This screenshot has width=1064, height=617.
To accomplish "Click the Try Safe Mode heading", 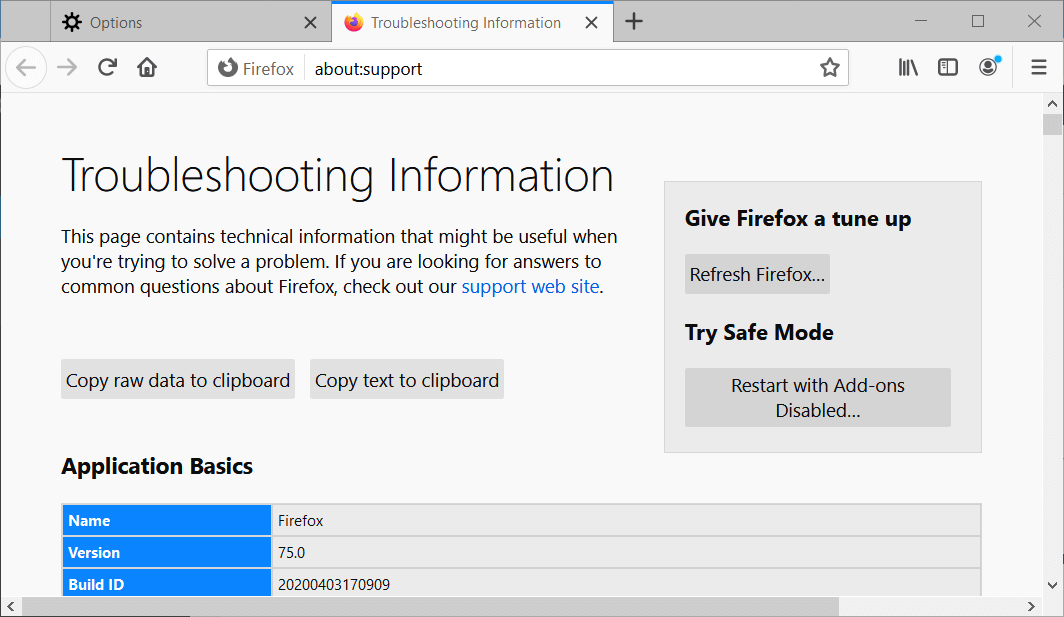I will tap(759, 333).
